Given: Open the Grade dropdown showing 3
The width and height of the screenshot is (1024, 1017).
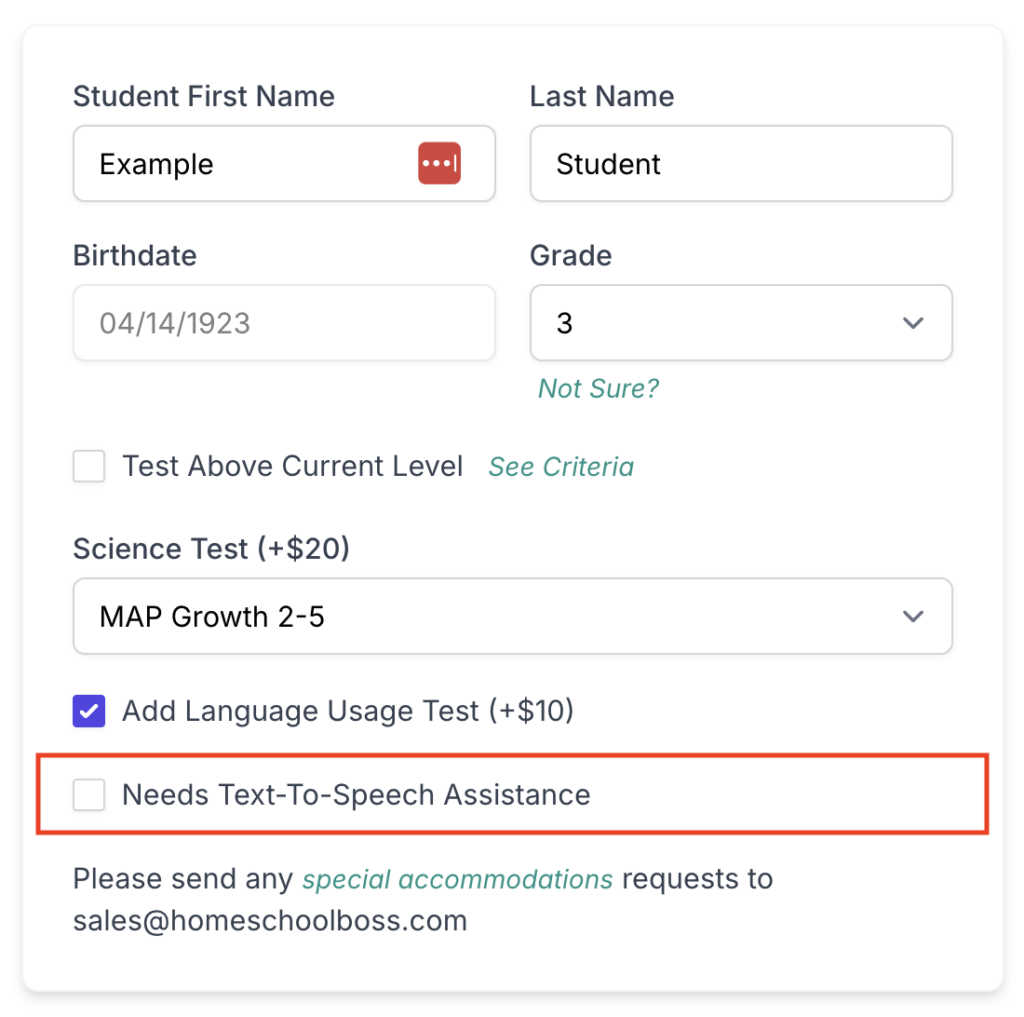Looking at the screenshot, I should [x=740, y=323].
